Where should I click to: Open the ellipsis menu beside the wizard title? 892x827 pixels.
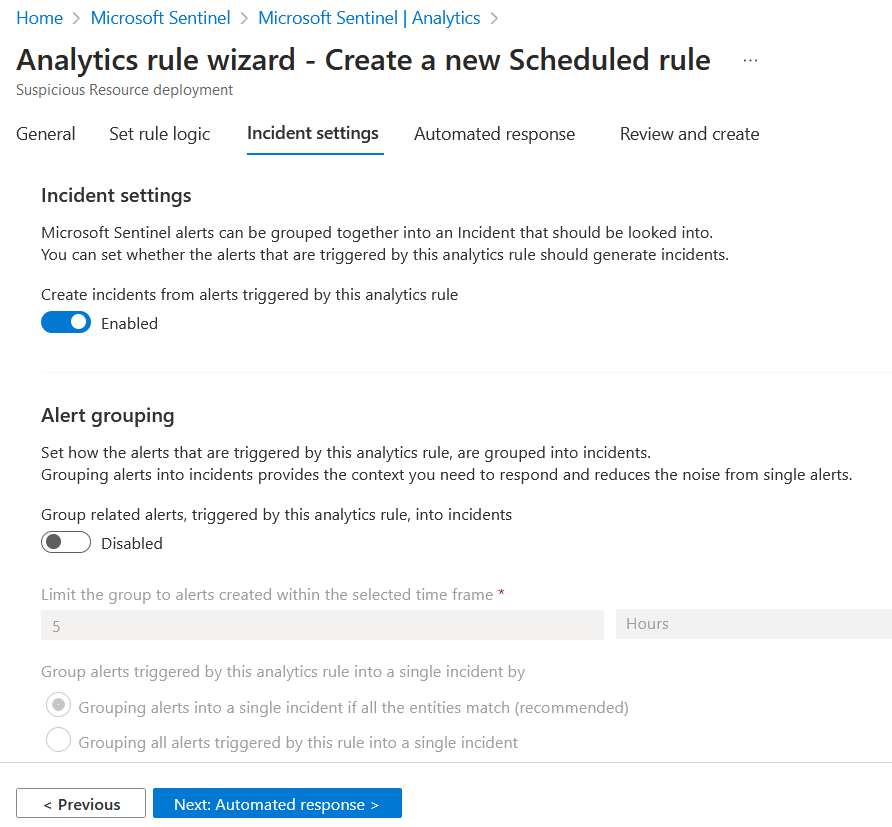(x=750, y=60)
